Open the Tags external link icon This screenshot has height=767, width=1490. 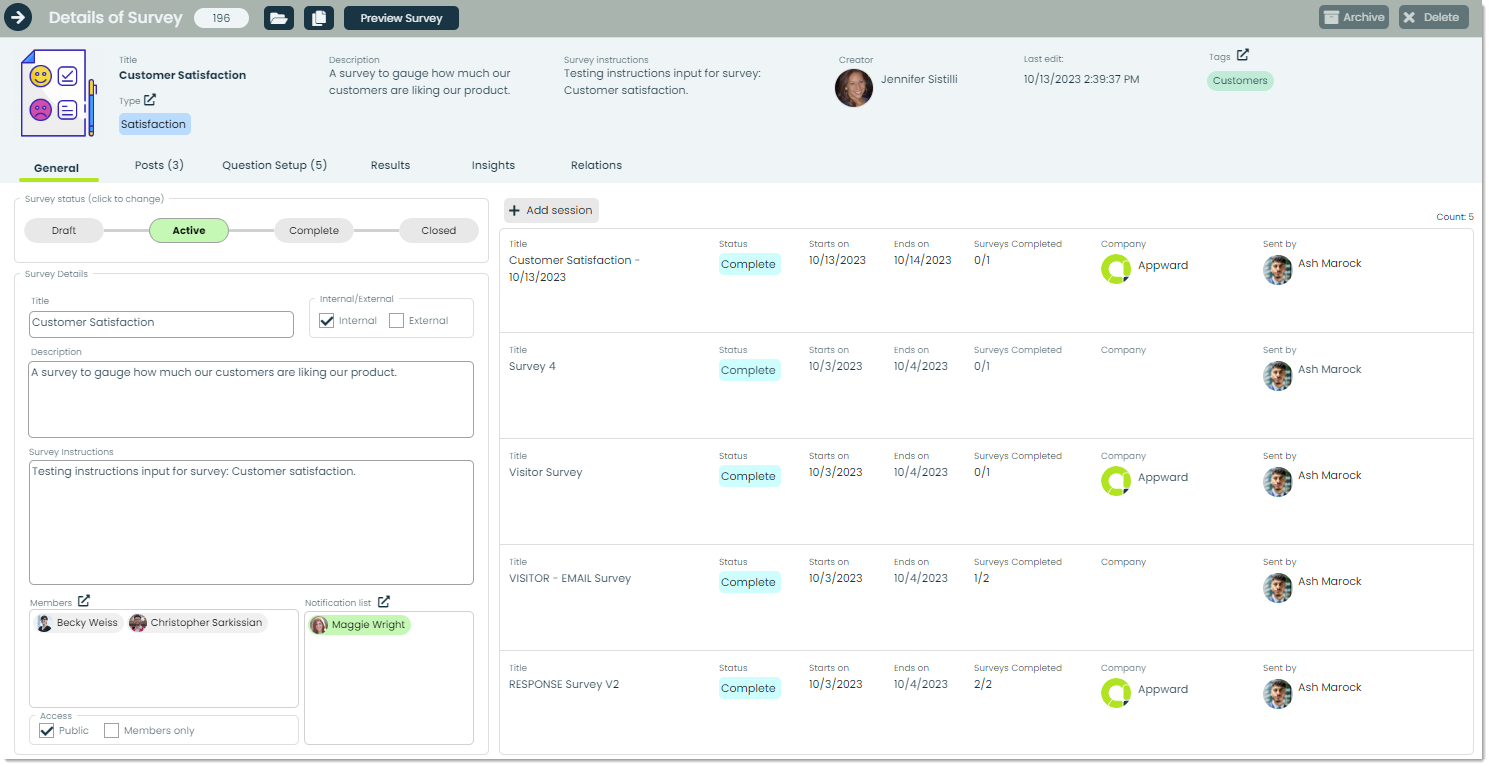point(1242,56)
